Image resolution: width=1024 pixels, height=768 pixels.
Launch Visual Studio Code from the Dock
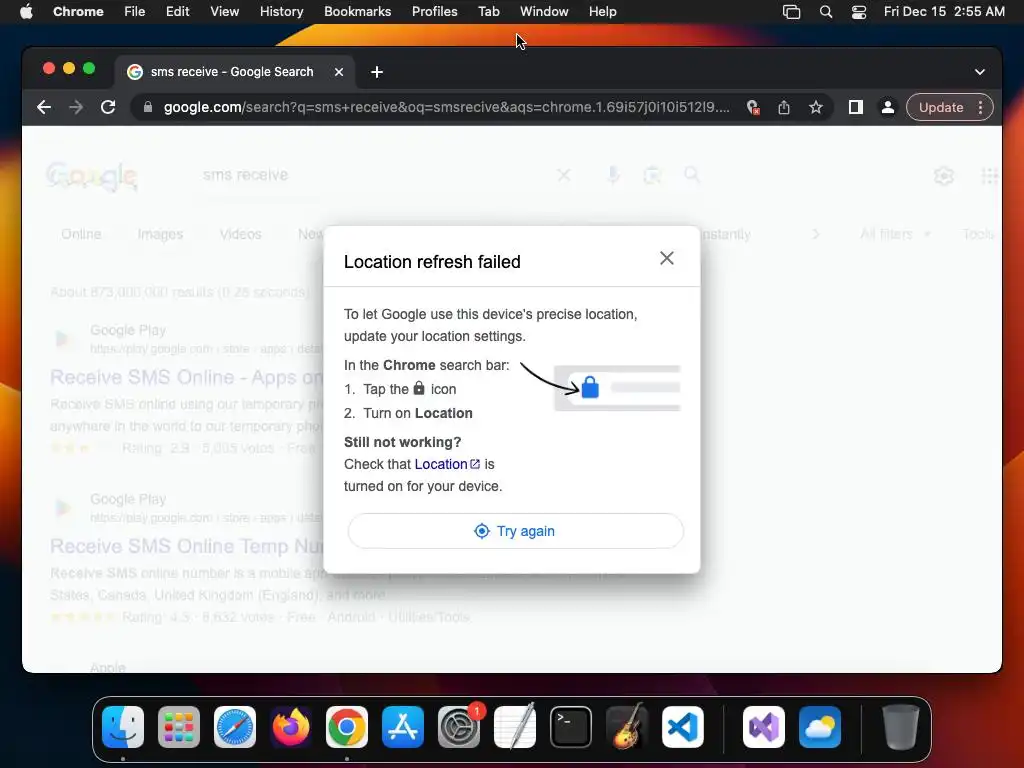pos(682,727)
